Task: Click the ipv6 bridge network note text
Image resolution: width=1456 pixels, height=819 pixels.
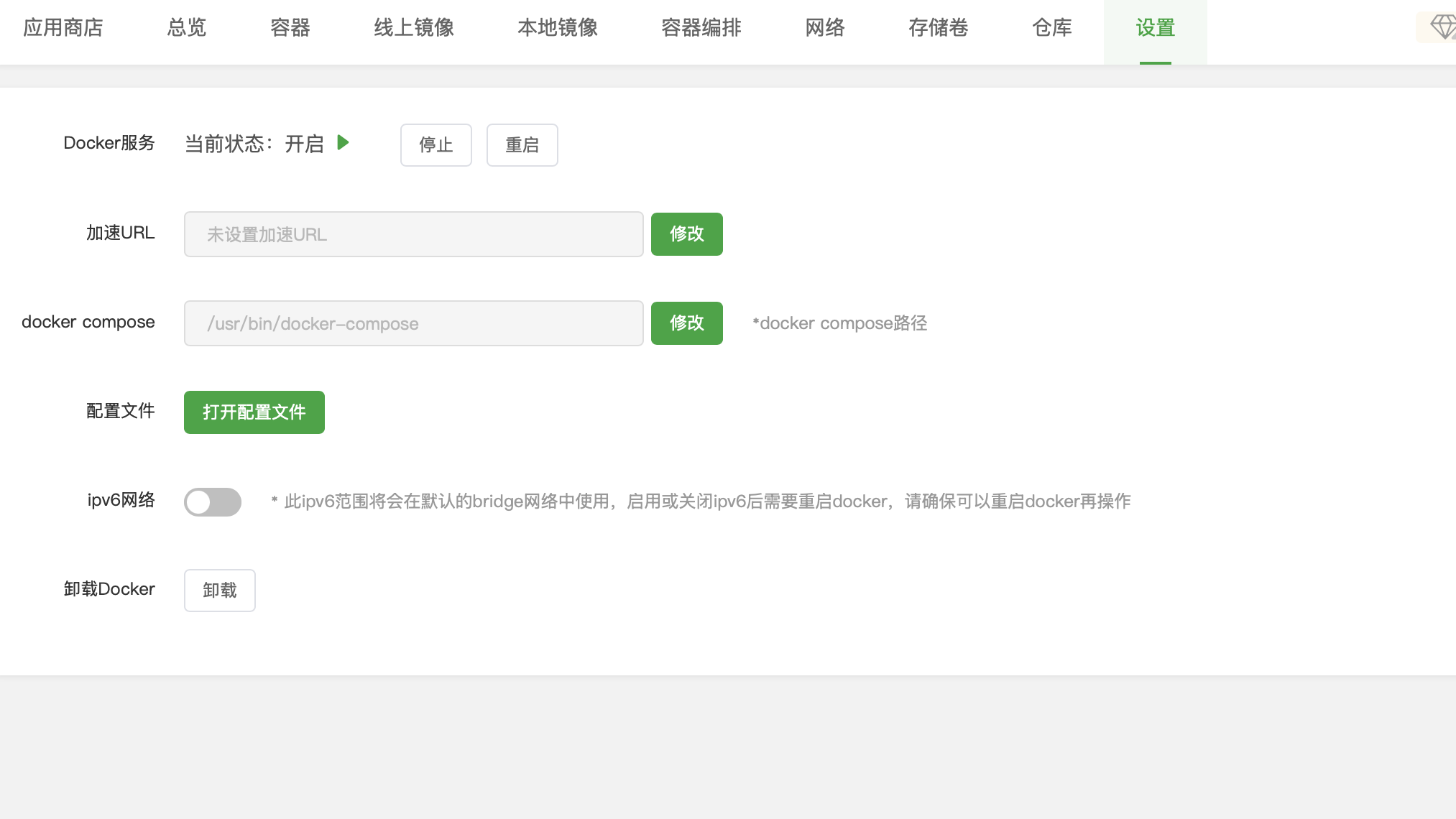Action: pyautogui.click(x=701, y=501)
